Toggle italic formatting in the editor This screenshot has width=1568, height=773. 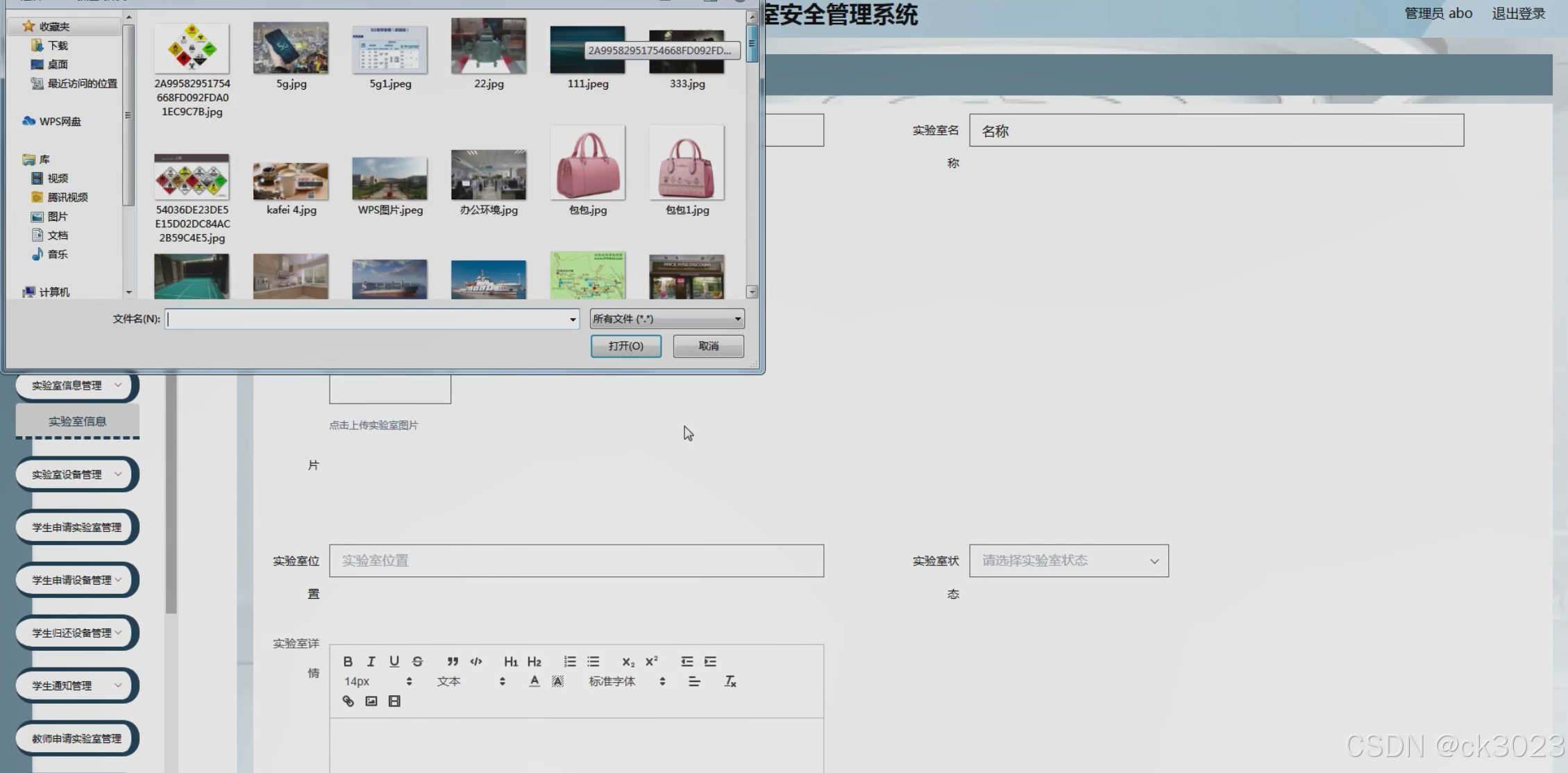tap(371, 661)
